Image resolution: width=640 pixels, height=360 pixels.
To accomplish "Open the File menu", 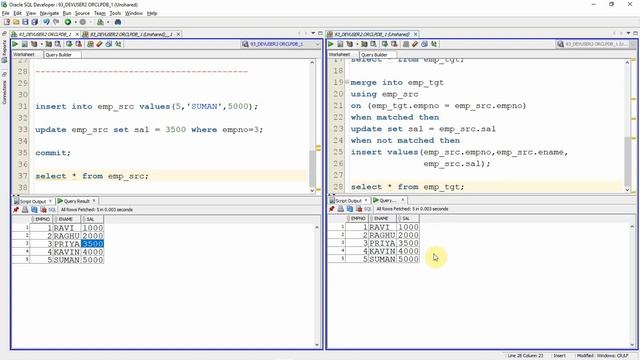I will pos(5,13).
